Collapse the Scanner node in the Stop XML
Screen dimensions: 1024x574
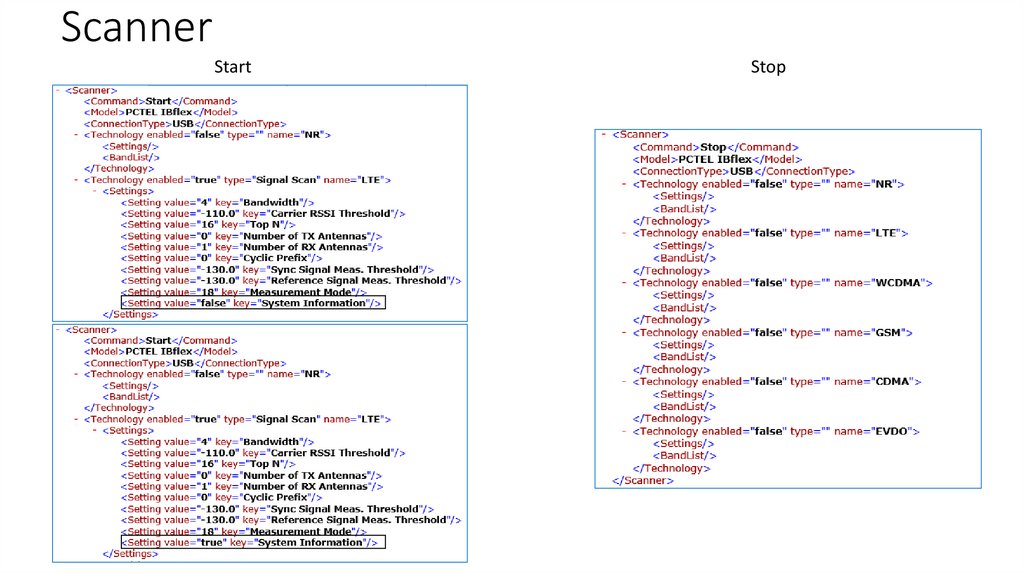click(604, 135)
